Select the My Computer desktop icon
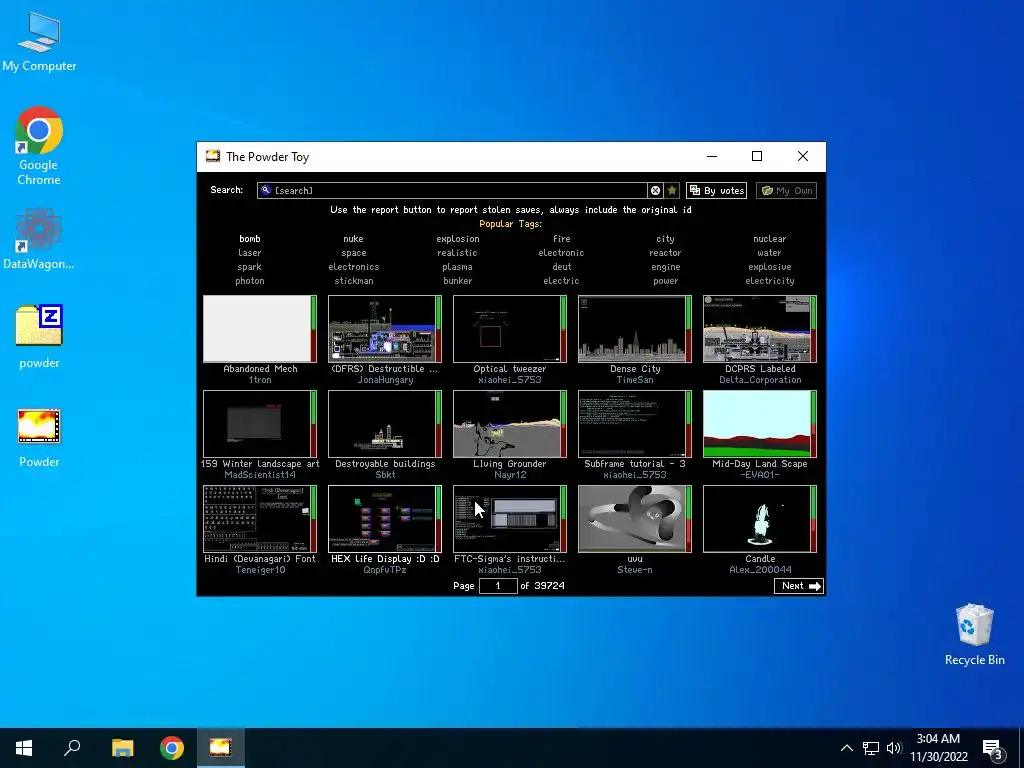 39,41
